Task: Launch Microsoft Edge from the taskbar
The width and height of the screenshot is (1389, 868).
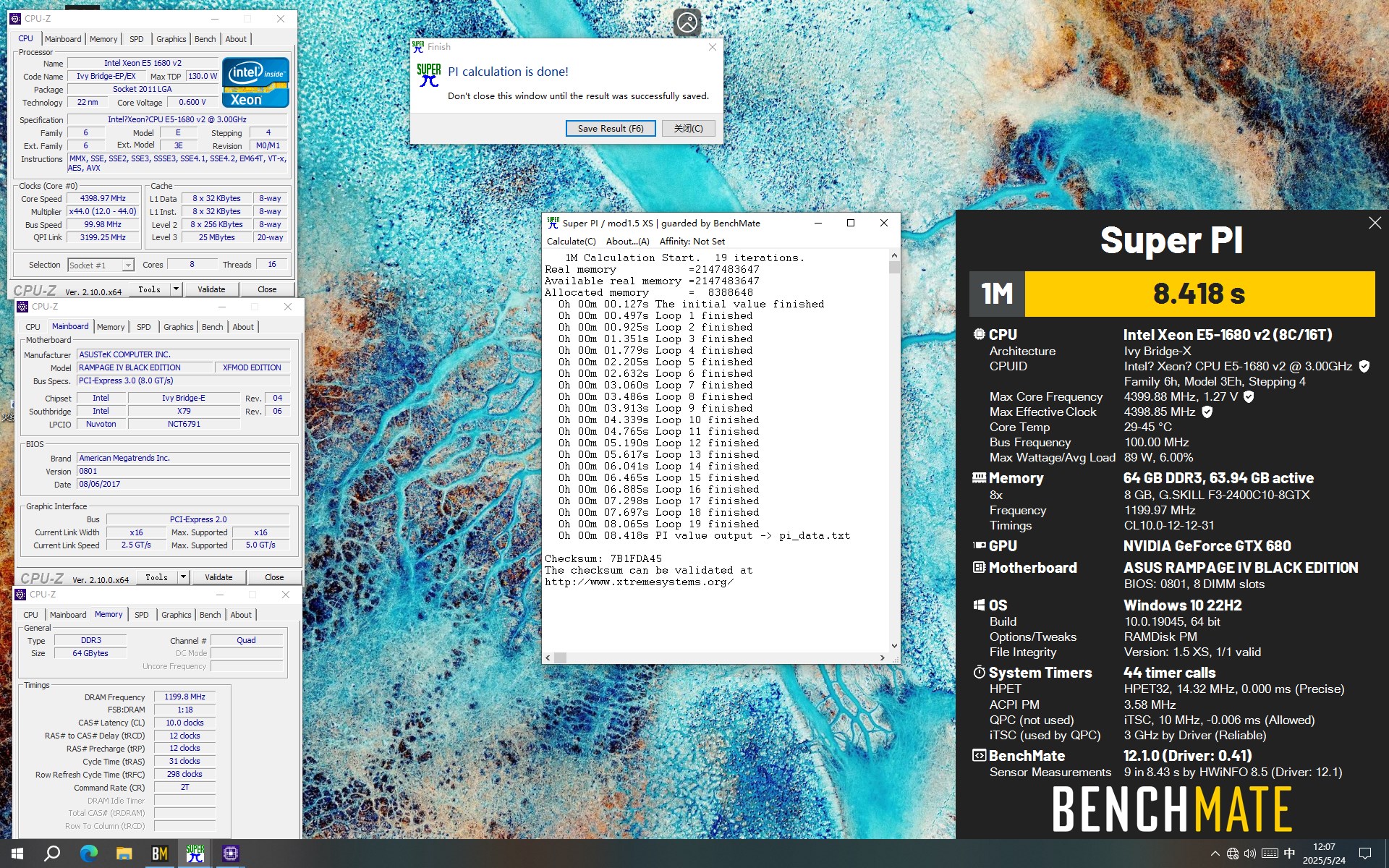Action: click(88, 854)
